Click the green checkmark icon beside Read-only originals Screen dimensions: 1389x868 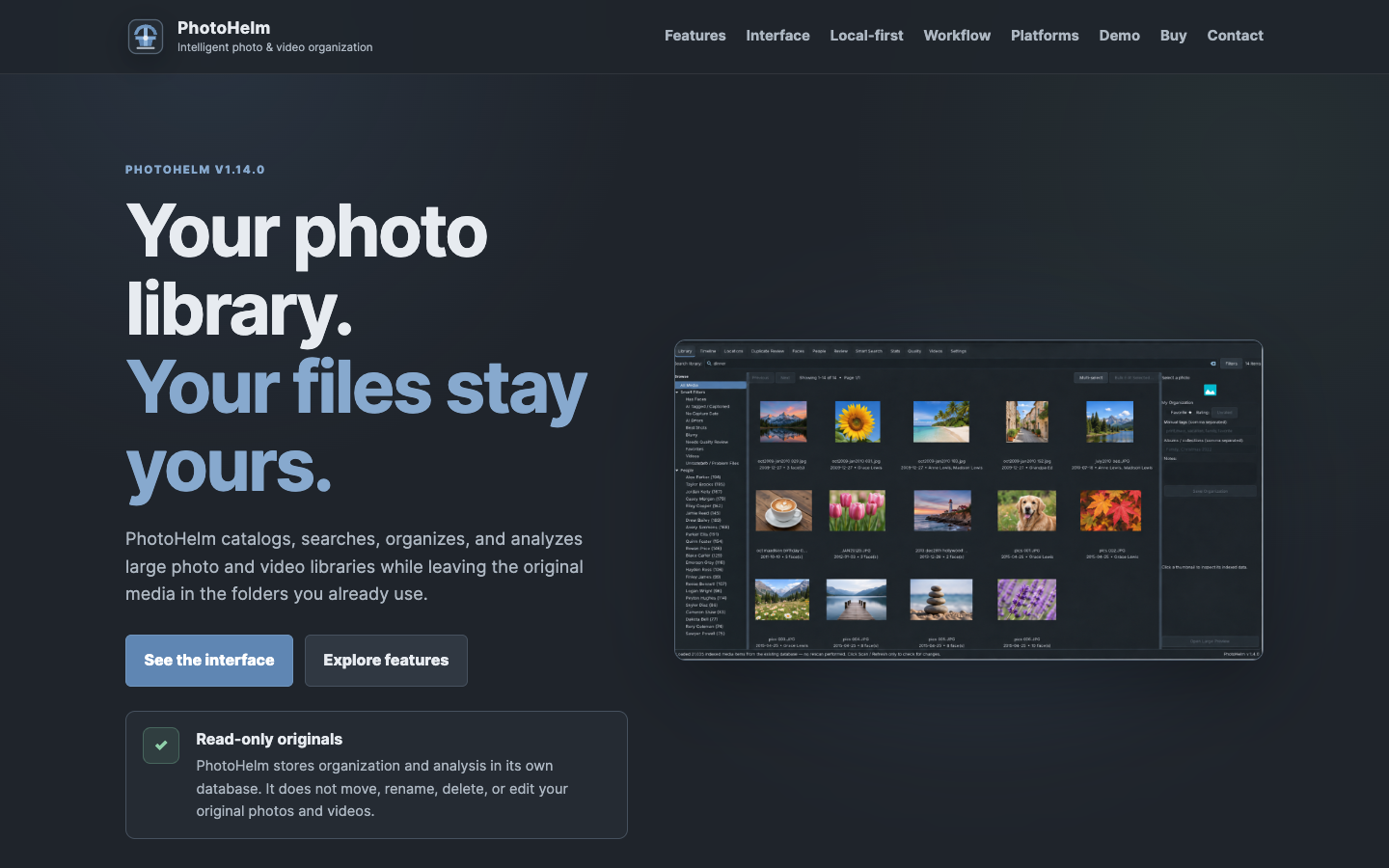tap(161, 746)
